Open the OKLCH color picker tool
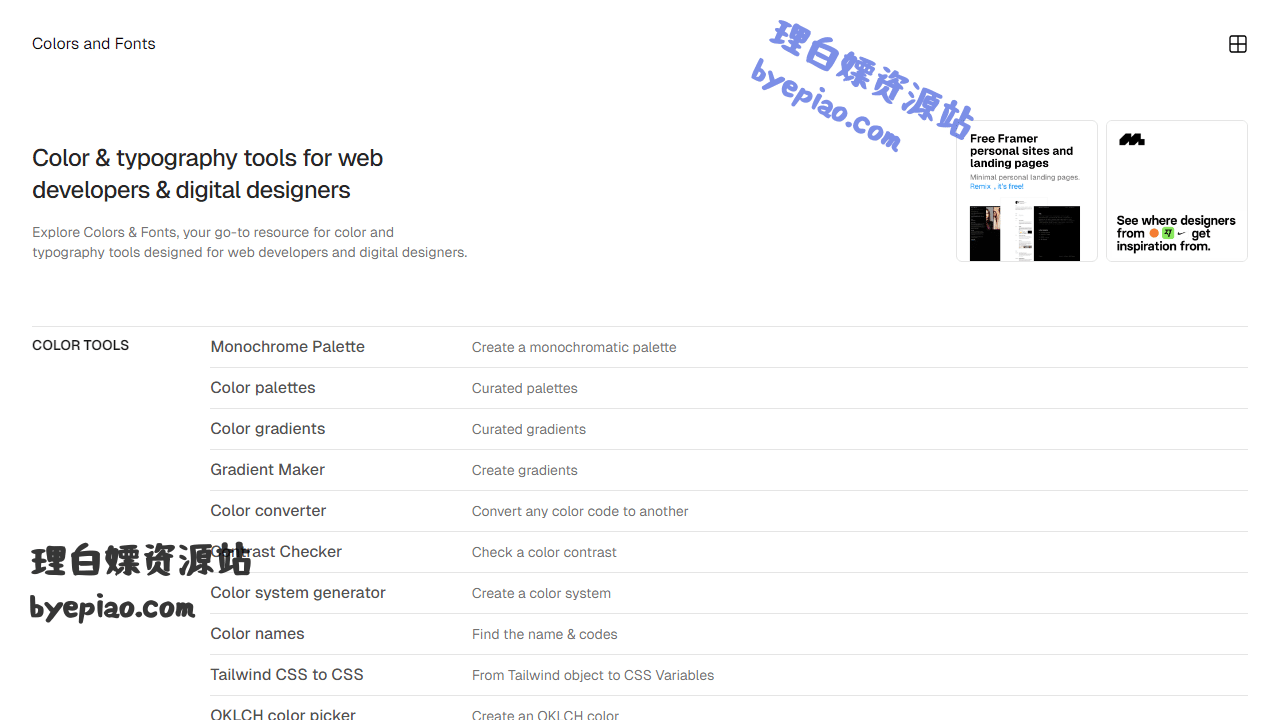 point(283,714)
